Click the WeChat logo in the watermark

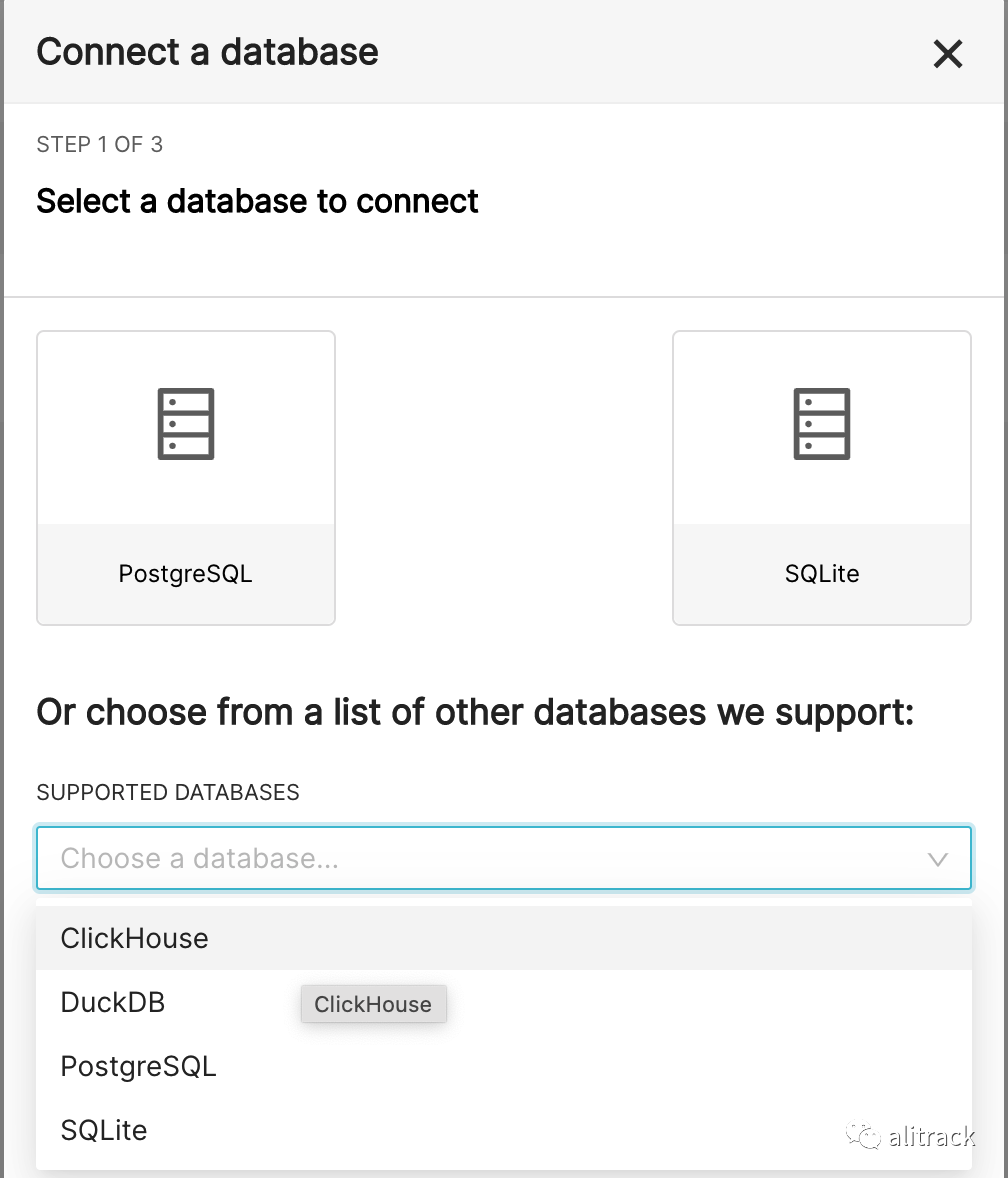click(x=863, y=1134)
